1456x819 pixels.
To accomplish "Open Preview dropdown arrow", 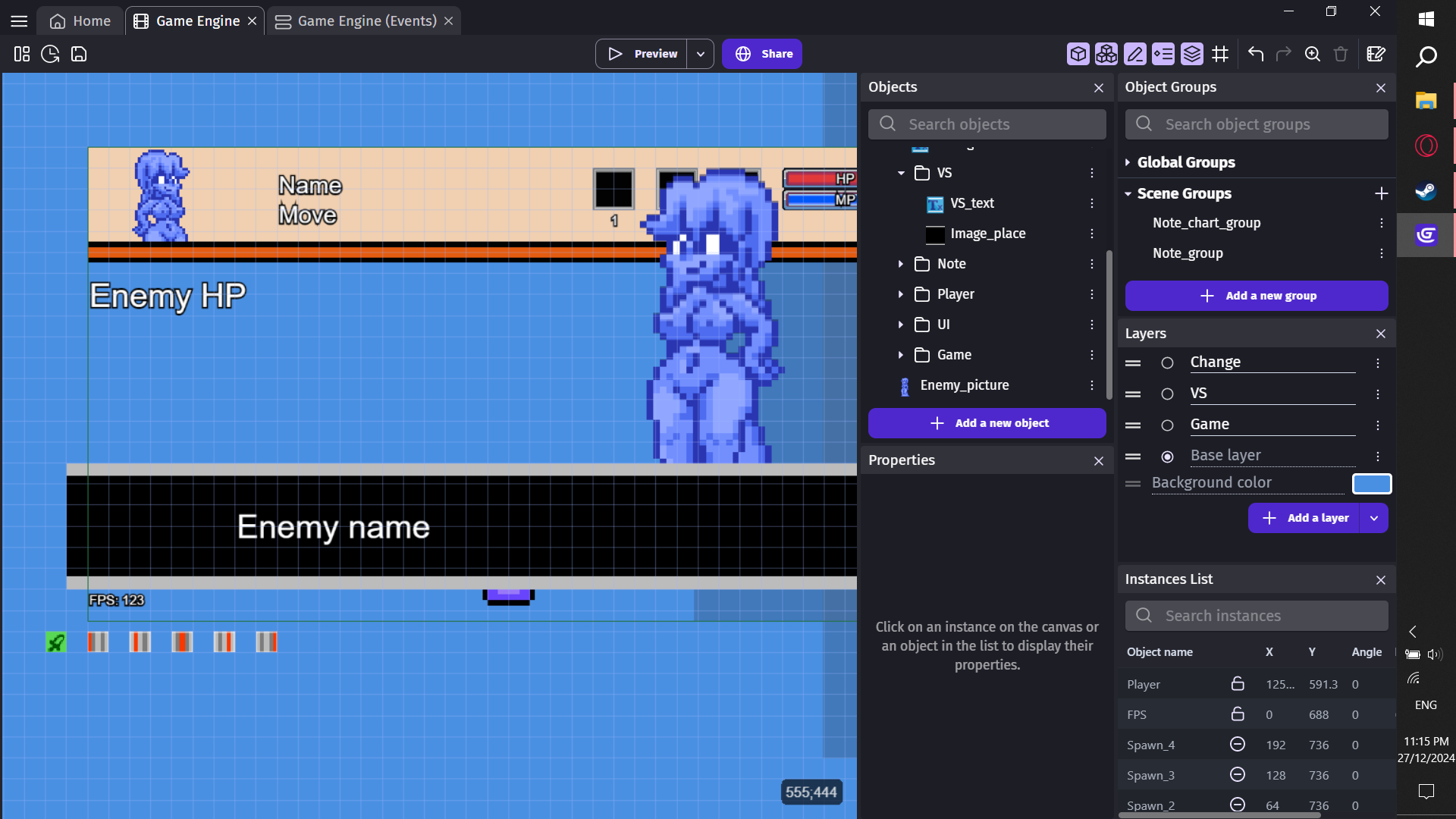I will (701, 54).
